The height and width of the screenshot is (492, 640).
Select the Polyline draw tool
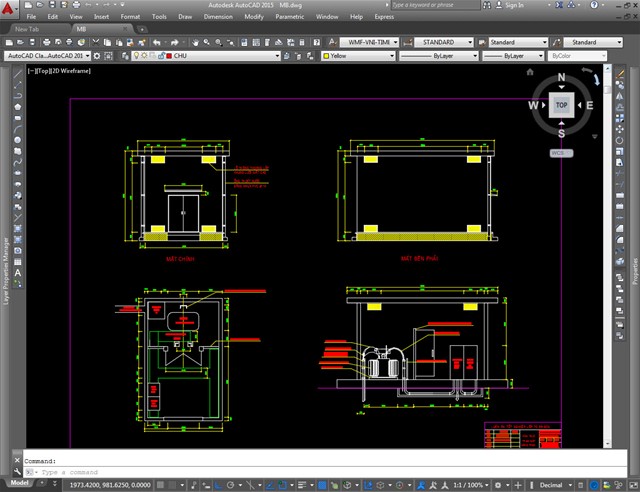point(18,96)
